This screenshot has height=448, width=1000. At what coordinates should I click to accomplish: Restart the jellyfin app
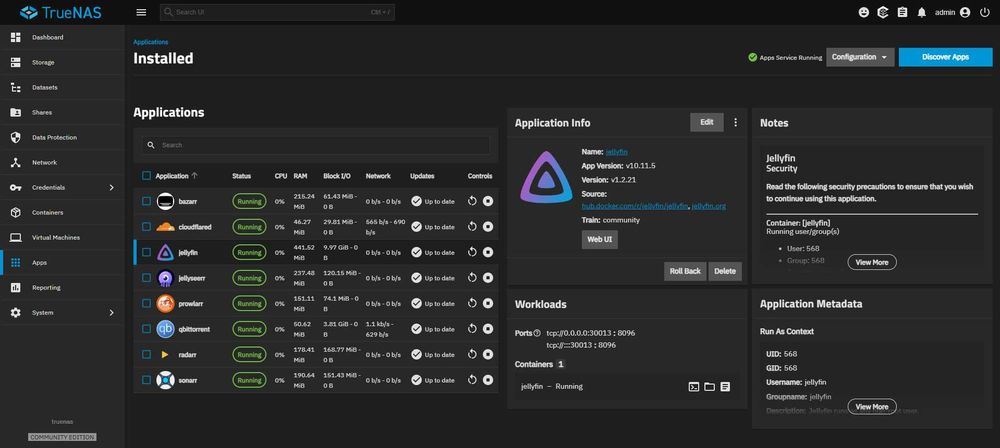click(x=473, y=252)
